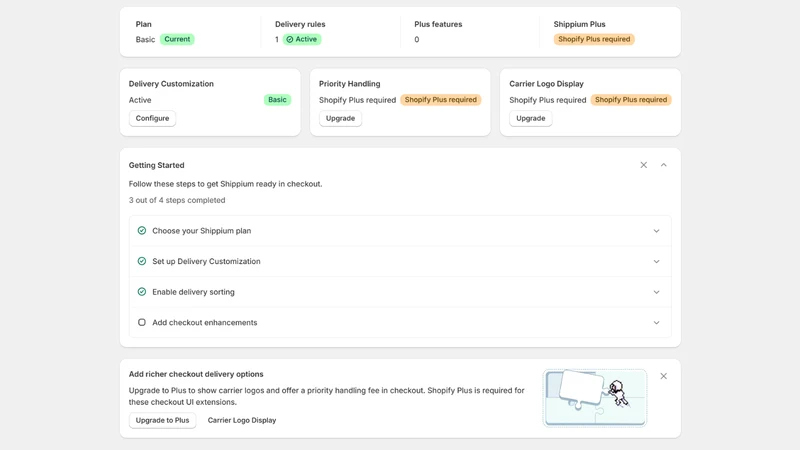Expand the Add checkout enhancements step
Image resolution: width=800 pixels, height=450 pixels.
[656, 322]
